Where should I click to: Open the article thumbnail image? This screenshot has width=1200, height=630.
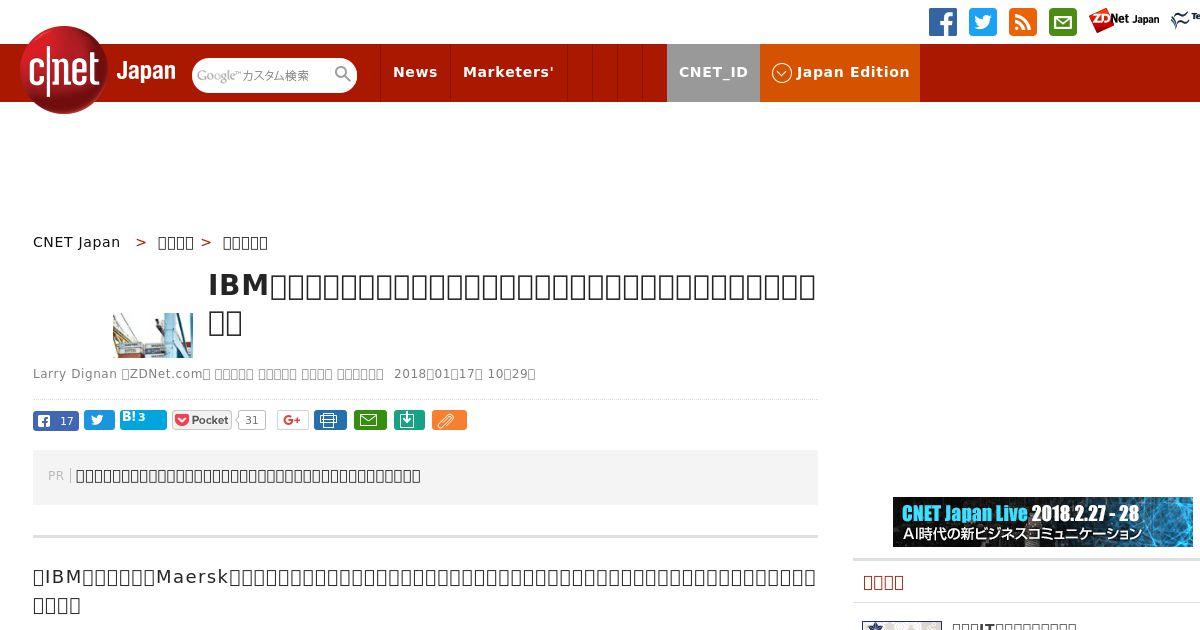tap(153, 335)
